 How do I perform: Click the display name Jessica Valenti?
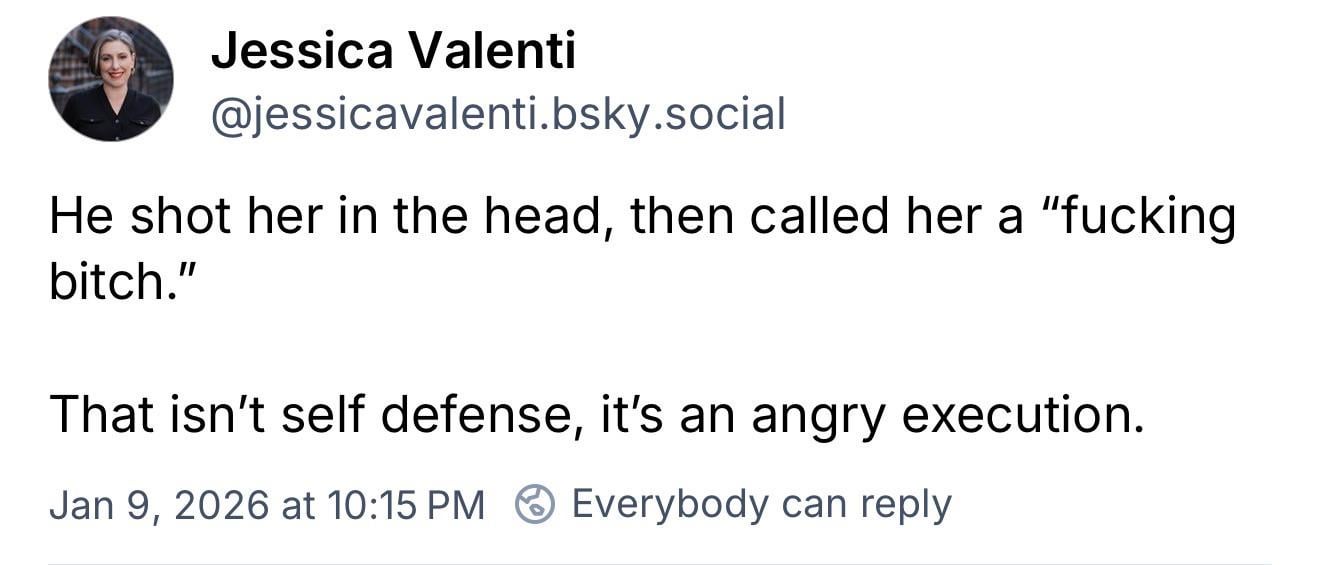click(393, 50)
